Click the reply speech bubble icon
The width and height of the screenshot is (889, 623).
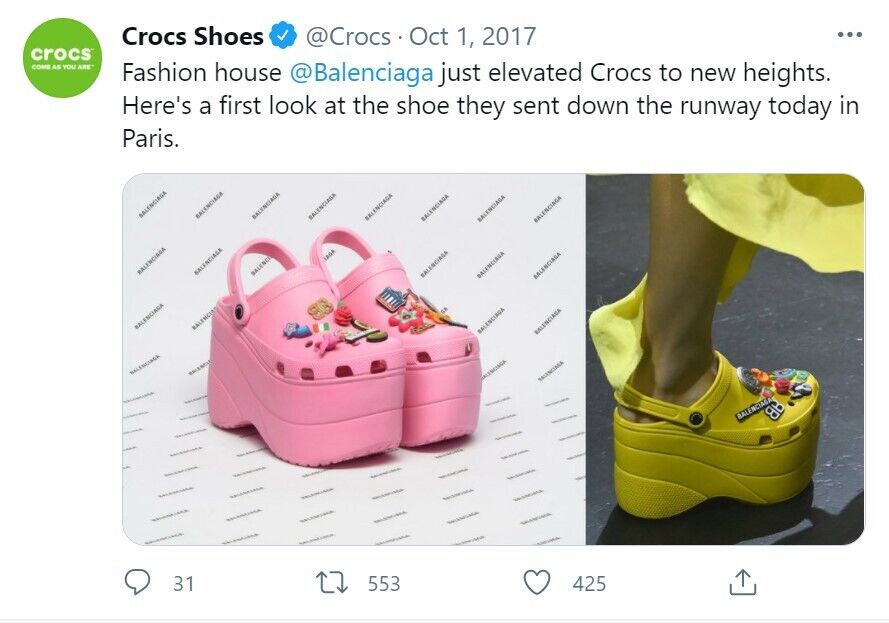click(137, 582)
